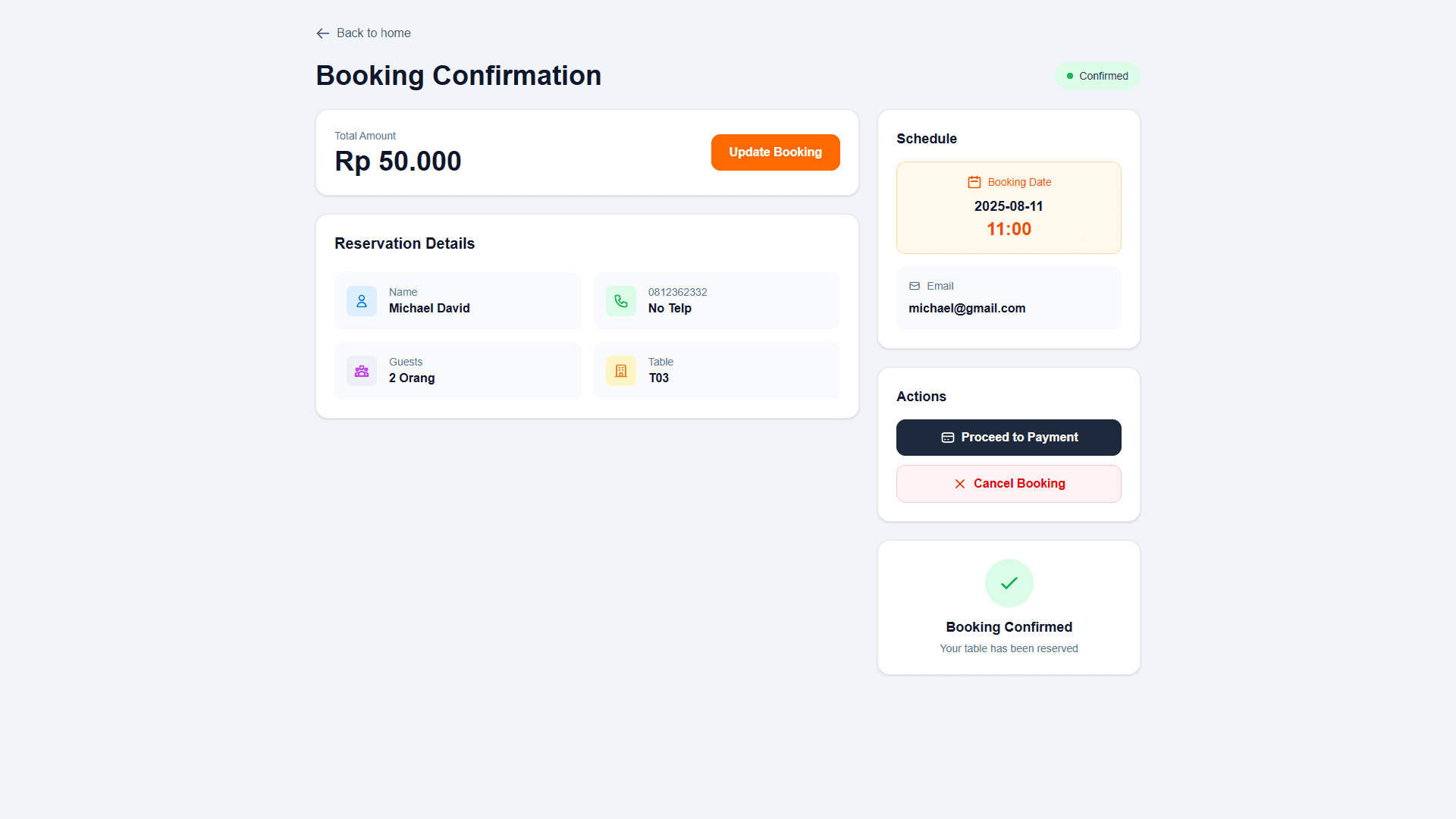The height and width of the screenshot is (819, 1456).
Task: Click the 'Reservation Details' heading
Action: [404, 243]
